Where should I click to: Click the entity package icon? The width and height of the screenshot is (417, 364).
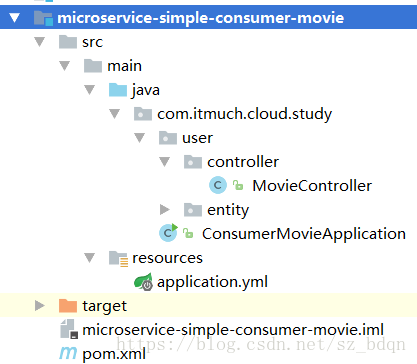[x=193, y=210]
